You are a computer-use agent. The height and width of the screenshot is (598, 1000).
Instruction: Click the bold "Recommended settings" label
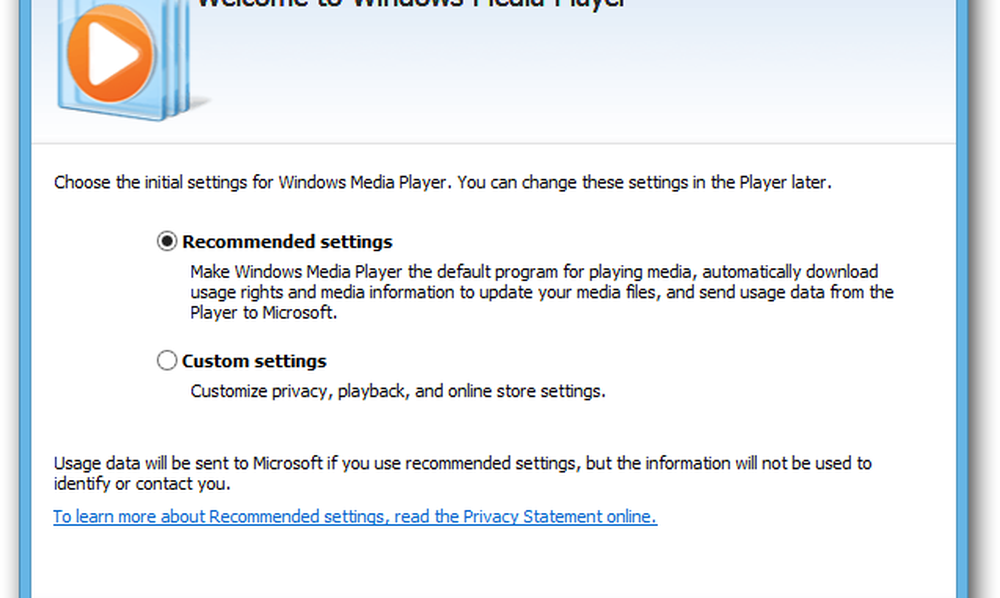287,242
